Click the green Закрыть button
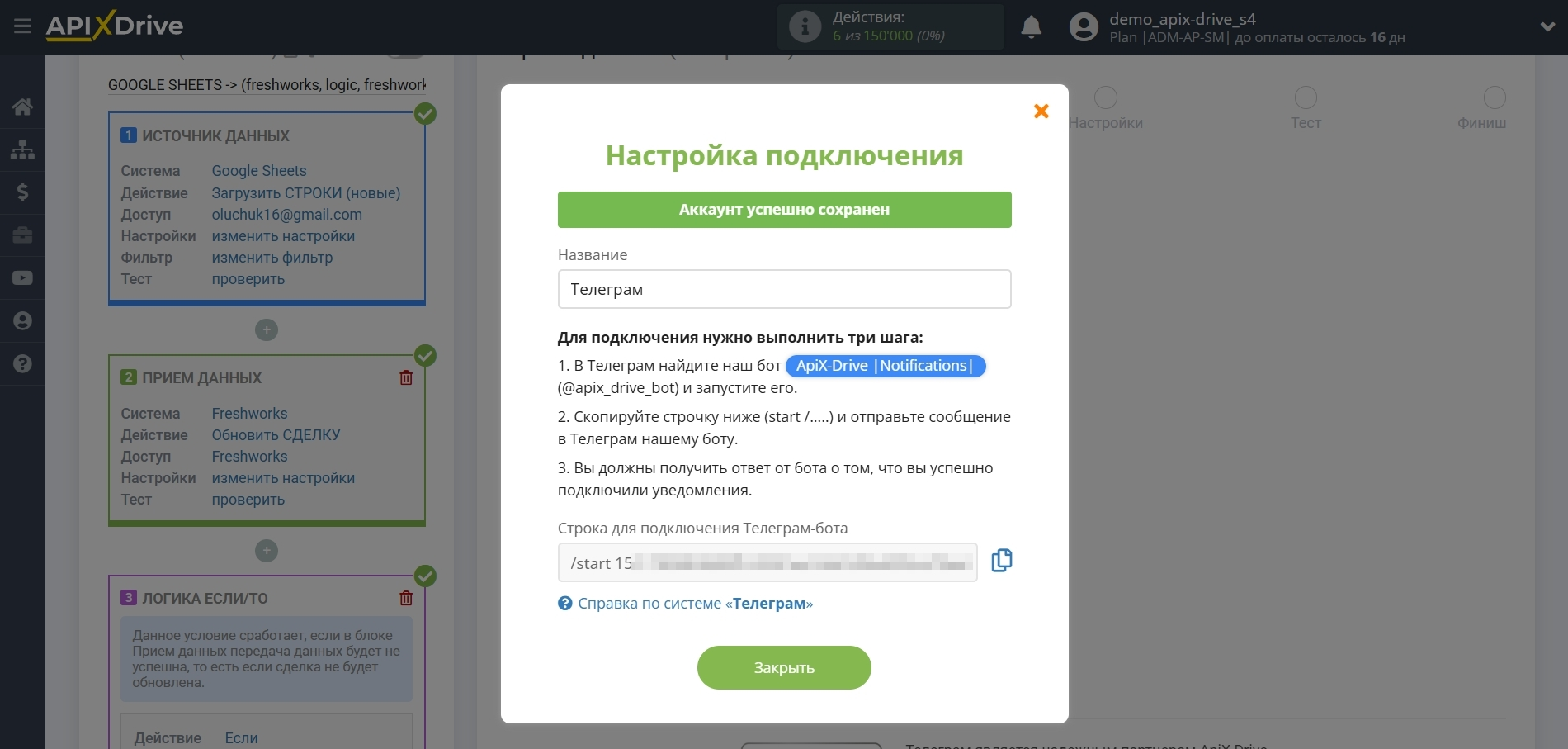The height and width of the screenshot is (749, 1568). [783, 667]
